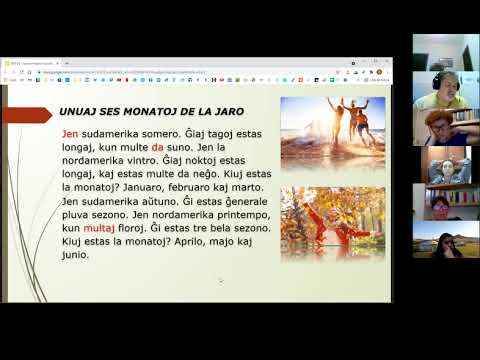The width and height of the screenshot is (480, 360).
Task: Select participant with hands behind head
Action: (446, 165)
